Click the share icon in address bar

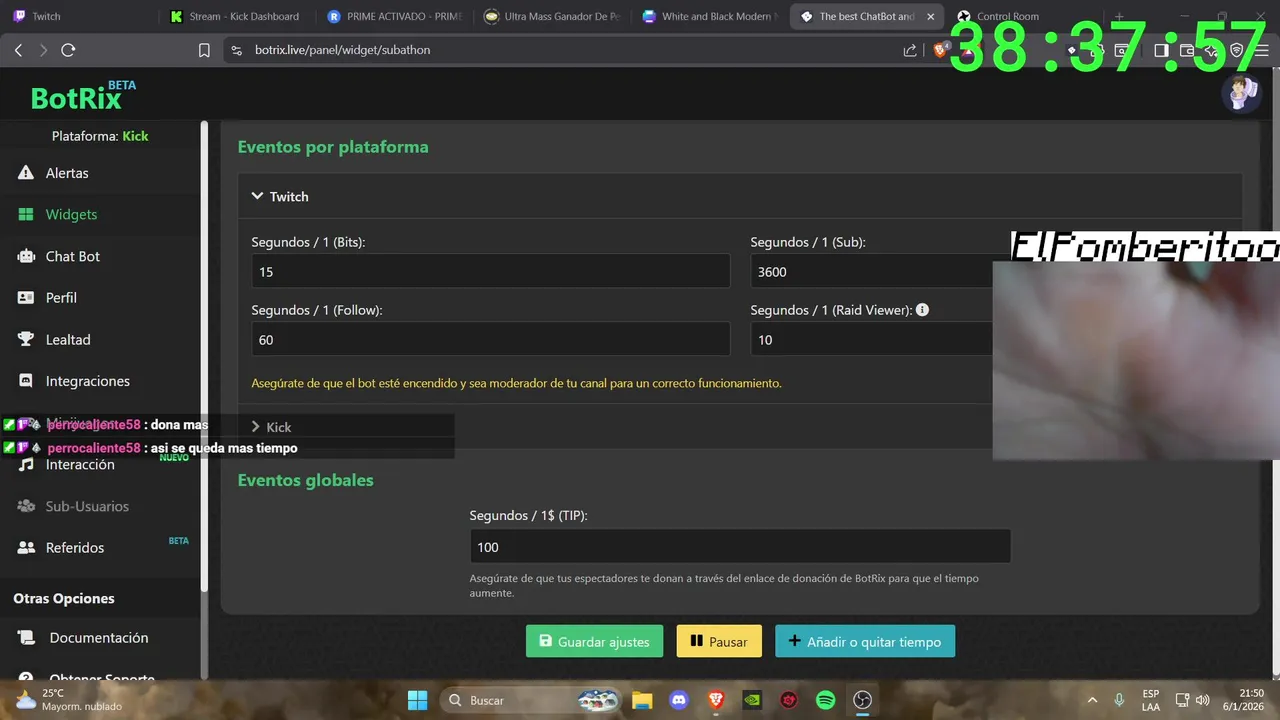coord(910,50)
